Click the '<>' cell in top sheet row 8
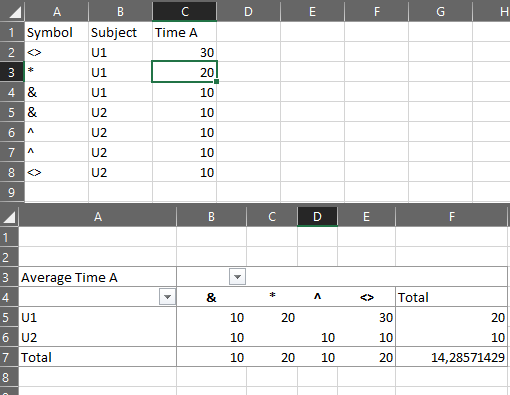The height and width of the screenshot is (395, 510). tap(56, 172)
